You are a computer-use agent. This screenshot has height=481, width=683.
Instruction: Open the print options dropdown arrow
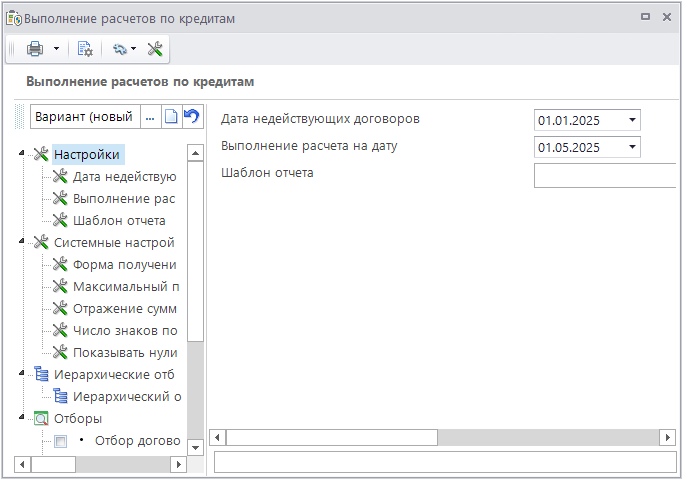(x=56, y=48)
